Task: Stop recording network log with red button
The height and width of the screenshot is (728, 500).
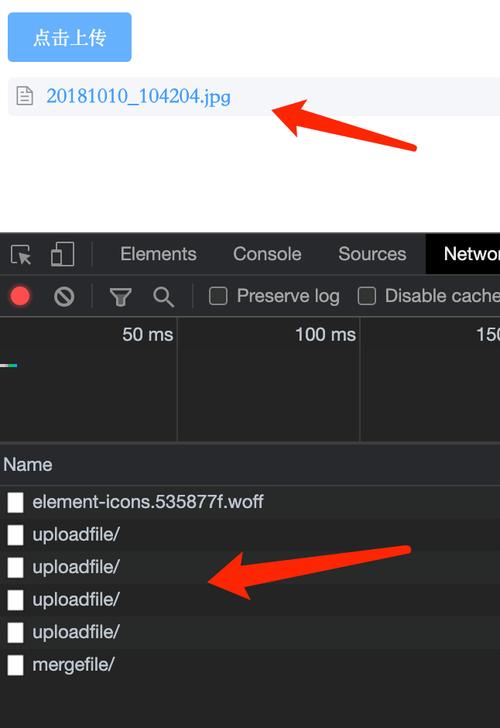Action: pos(20,296)
